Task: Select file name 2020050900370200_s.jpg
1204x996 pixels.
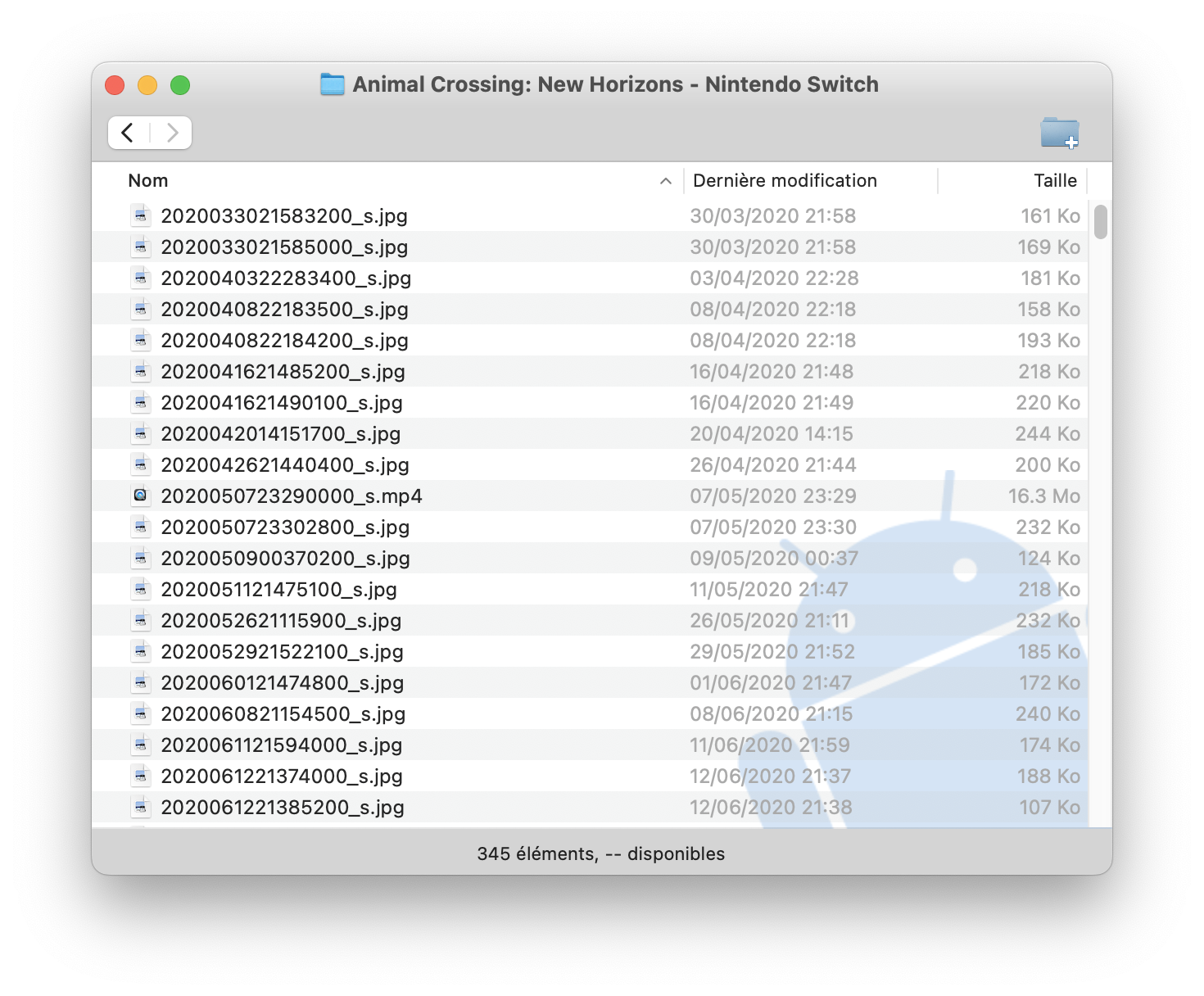Action: 285,559
